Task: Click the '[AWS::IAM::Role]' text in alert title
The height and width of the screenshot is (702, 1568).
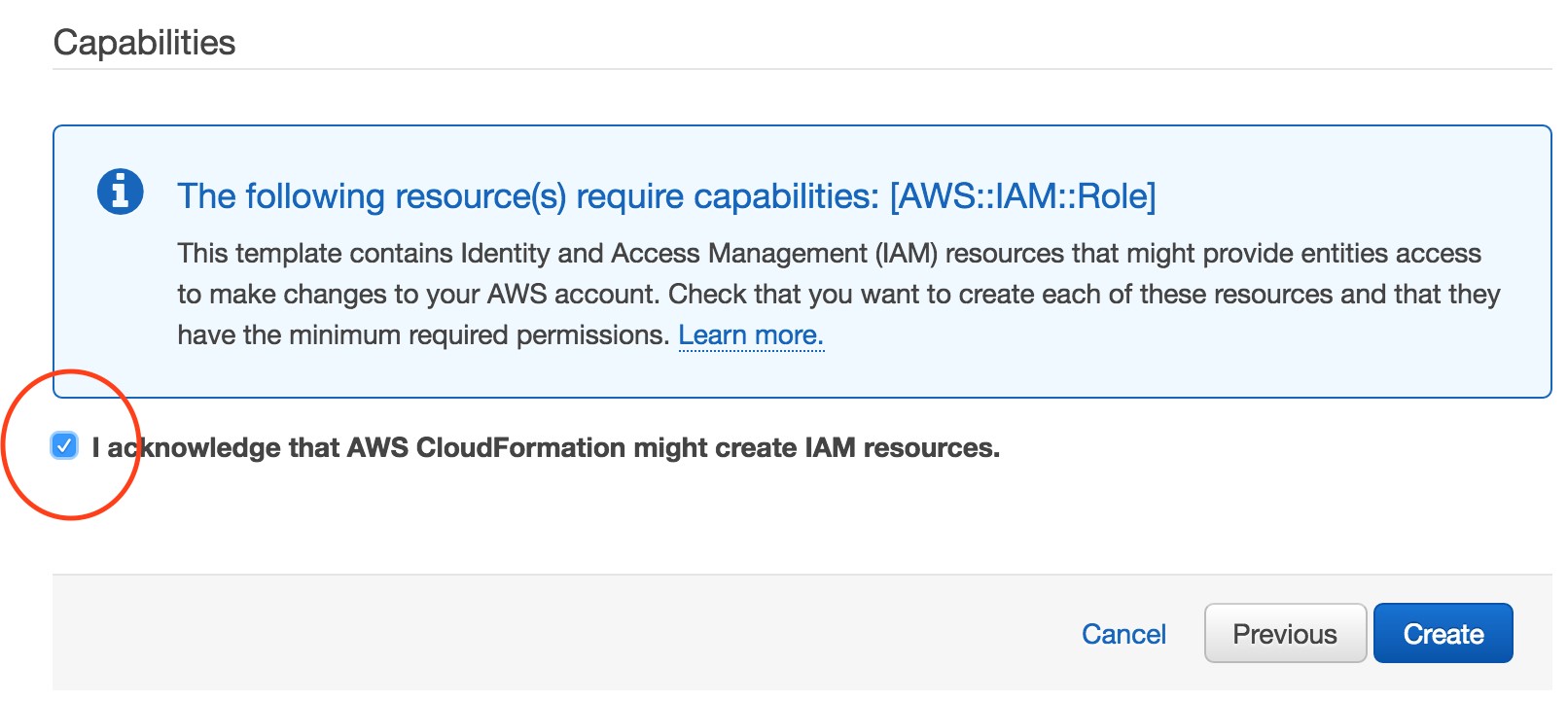Action: coord(1022,196)
